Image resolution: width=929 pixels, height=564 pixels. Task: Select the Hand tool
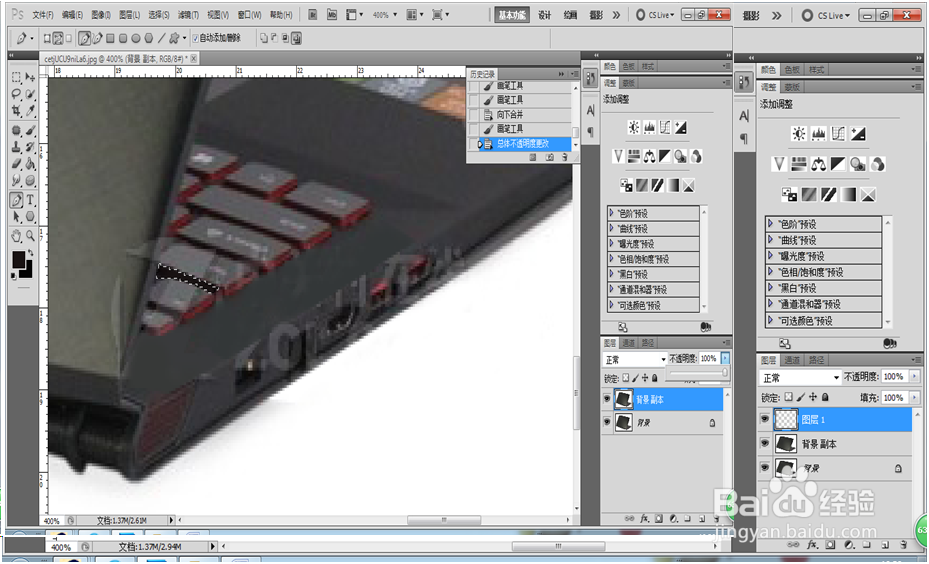16,236
